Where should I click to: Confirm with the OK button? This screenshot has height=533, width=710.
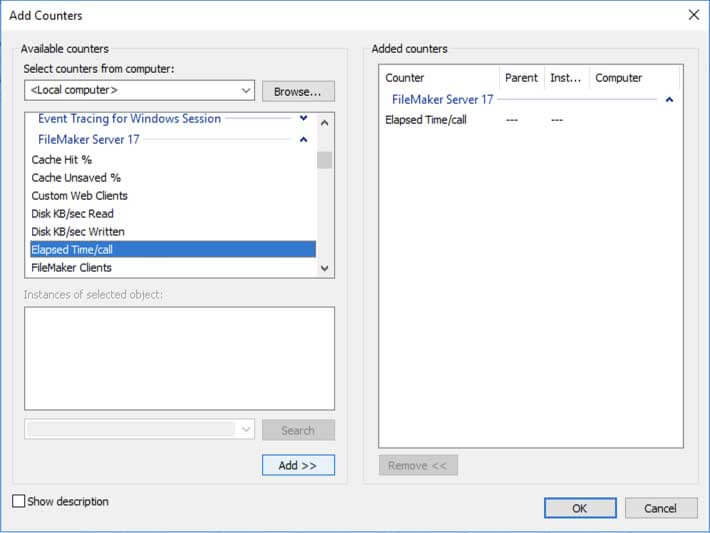coord(580,508)
